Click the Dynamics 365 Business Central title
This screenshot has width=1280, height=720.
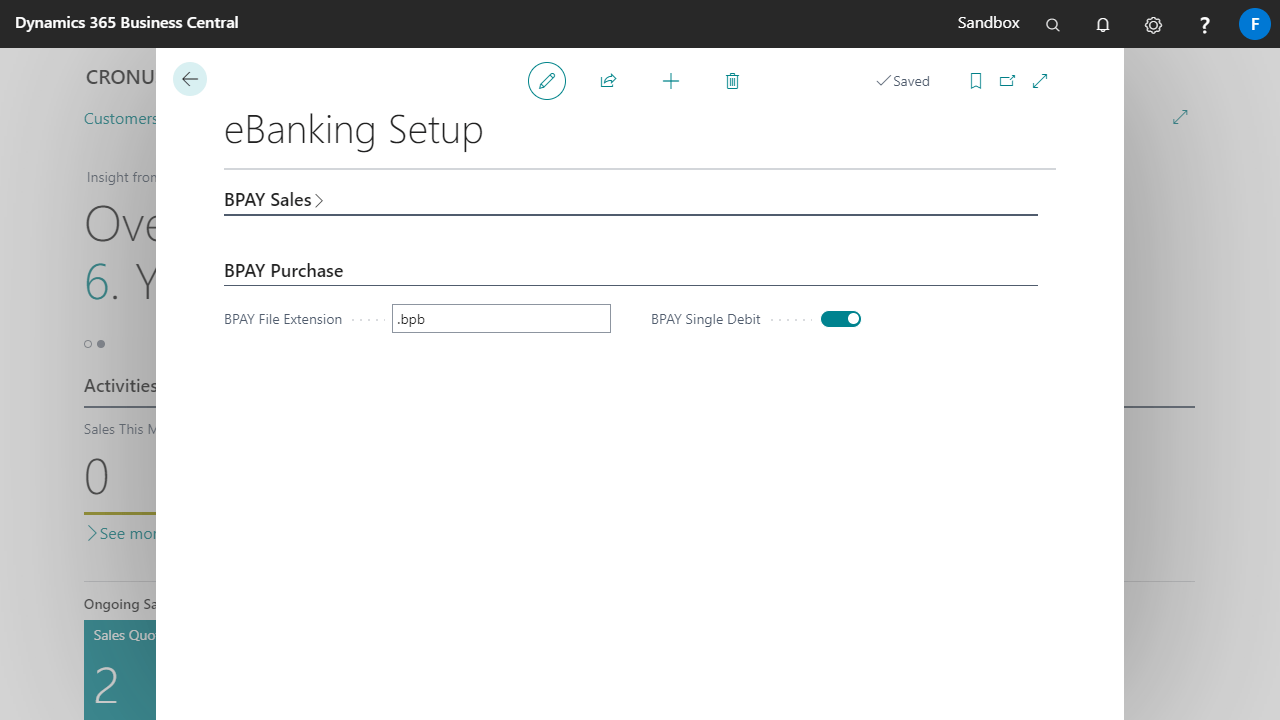[x=127, y=23]
